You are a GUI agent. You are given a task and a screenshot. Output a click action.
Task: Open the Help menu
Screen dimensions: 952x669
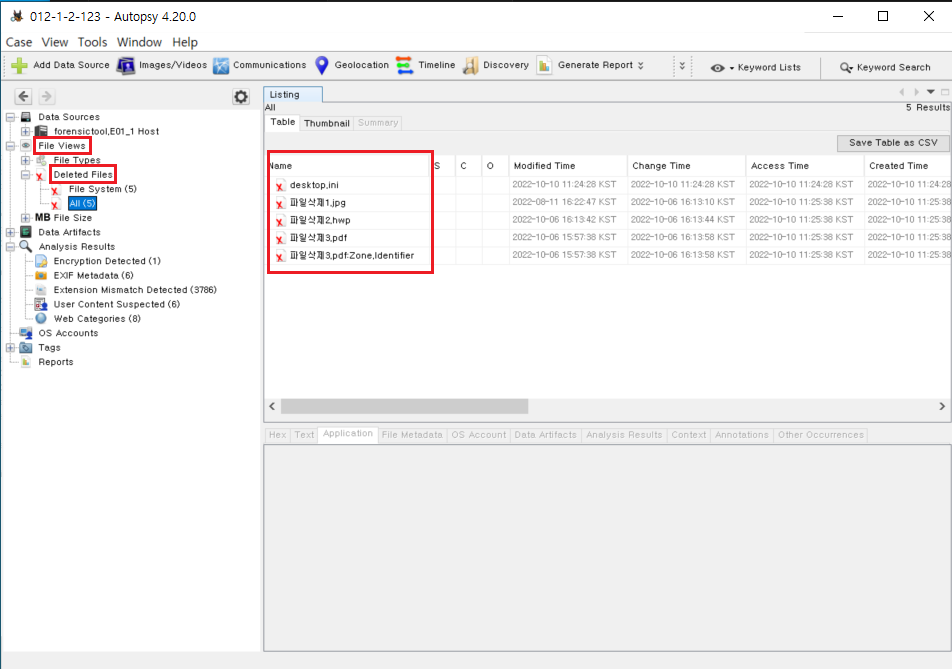[185, 42]
